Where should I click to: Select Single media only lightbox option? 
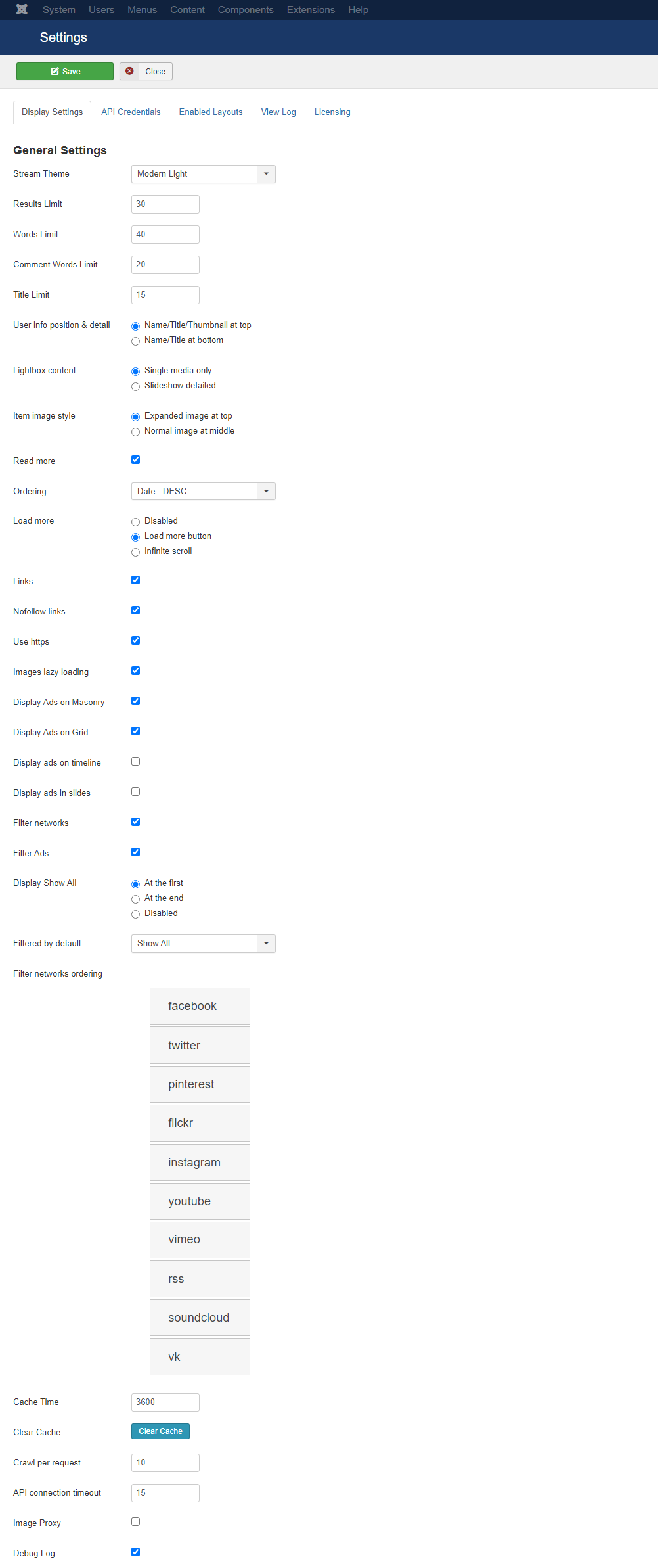(136, 371)
